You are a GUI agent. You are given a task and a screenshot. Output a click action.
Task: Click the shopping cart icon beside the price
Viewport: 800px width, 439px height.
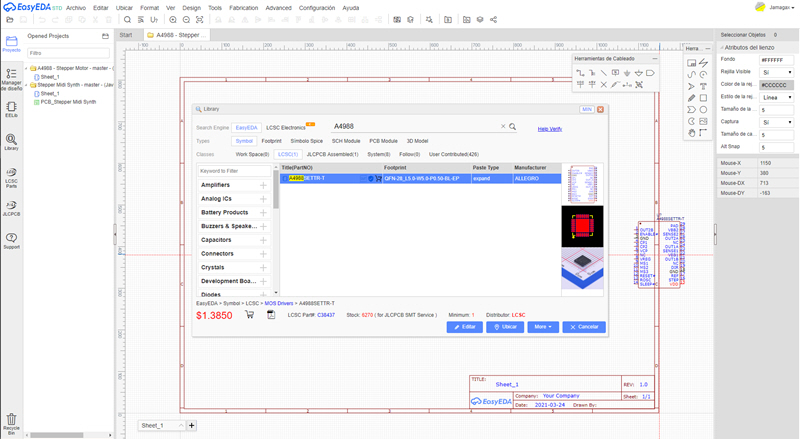pos(249,315)
